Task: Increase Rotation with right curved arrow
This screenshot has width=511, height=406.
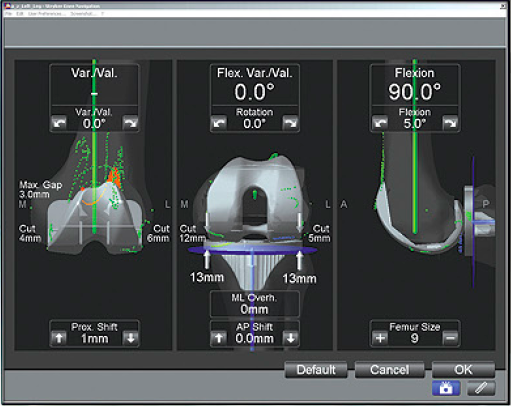Action: [290, 123]
